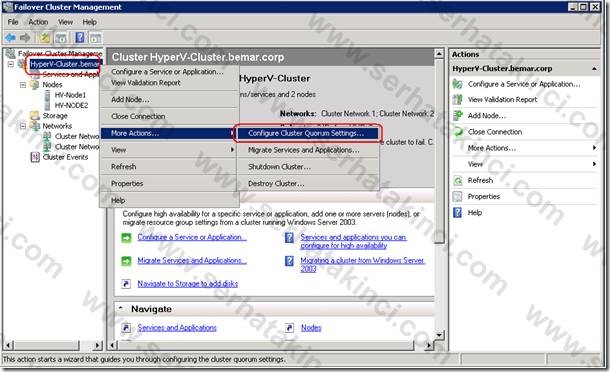Click tree pane horizontal scrollbar right arrow
This screenshot has height=372, width=610.
[98, 345]
